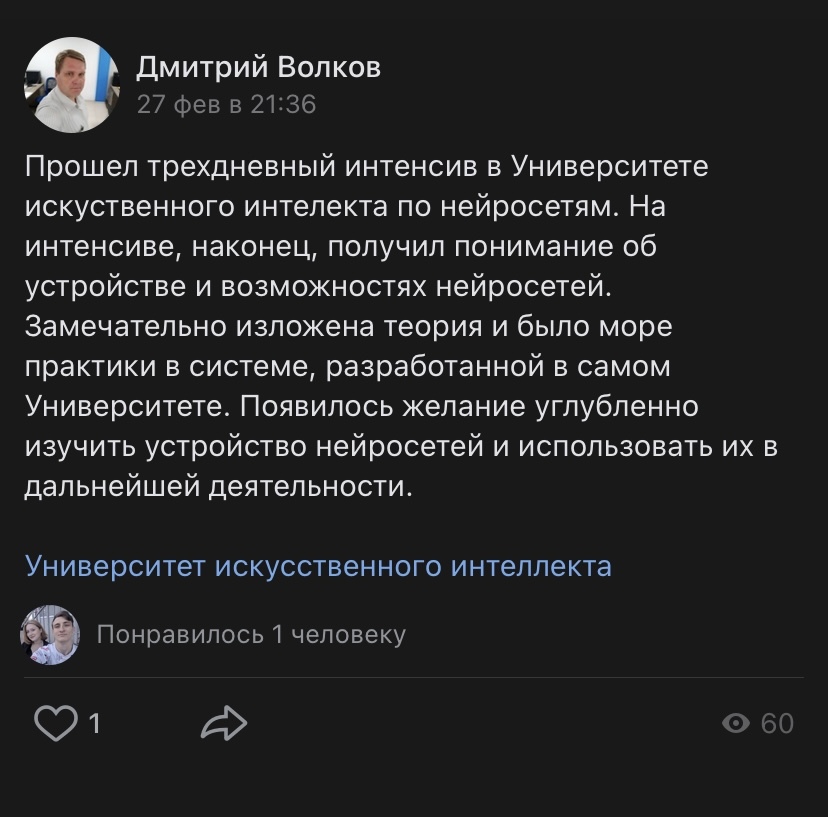
Task: Click the post's first line starting "Прошел трехдневный"
Action: [x=367, y=166]
